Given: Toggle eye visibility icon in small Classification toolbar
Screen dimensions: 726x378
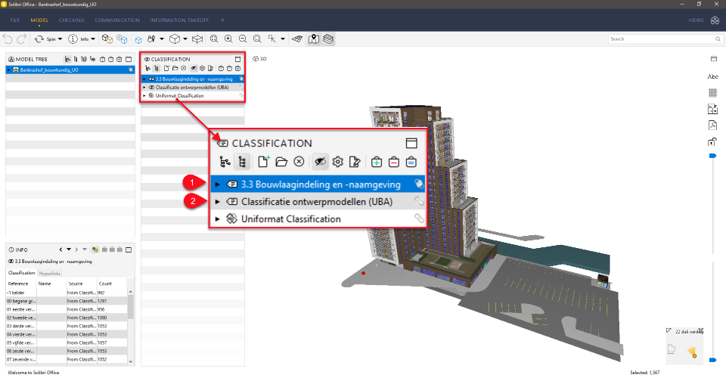Looking at the screenshot, I should [x=194, y=69].
